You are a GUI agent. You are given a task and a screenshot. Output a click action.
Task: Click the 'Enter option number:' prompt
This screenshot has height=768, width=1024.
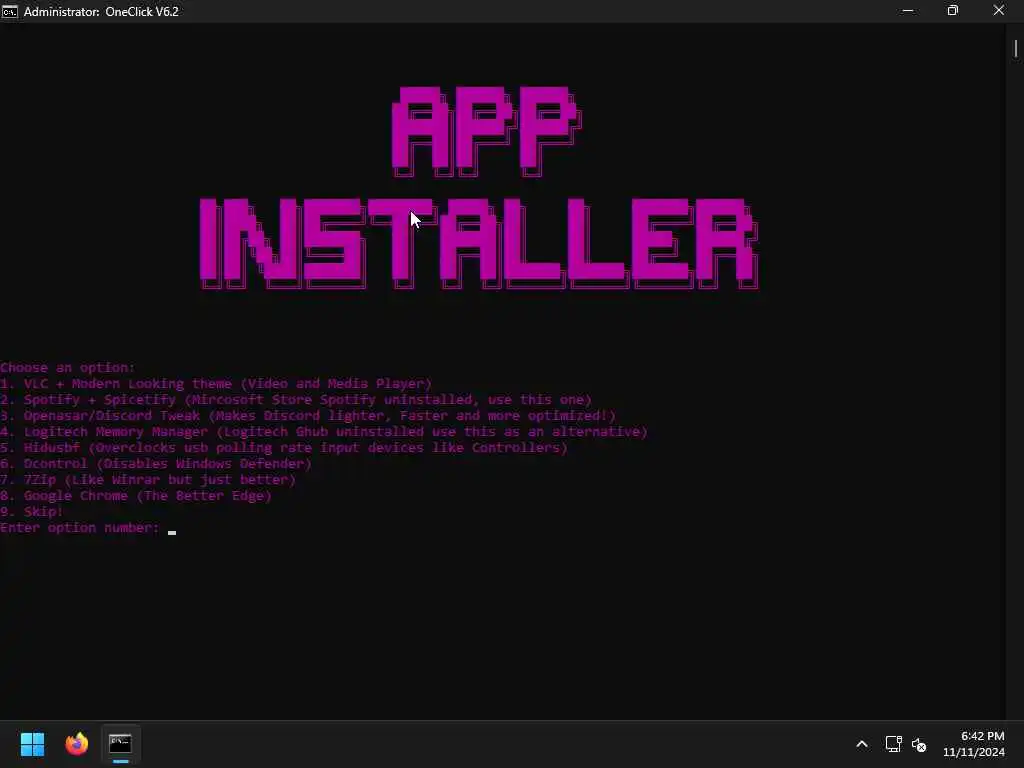[80, 528]
